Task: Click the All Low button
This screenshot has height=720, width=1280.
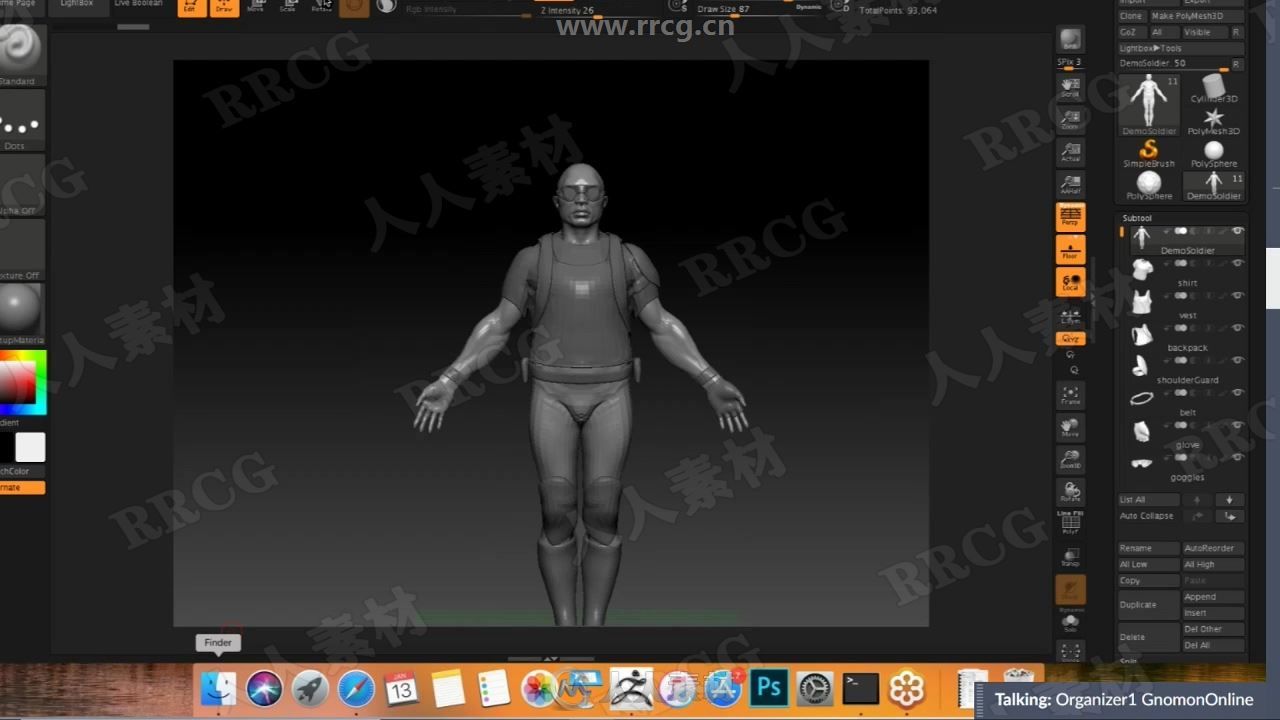Action: (x=1148, y=565)
